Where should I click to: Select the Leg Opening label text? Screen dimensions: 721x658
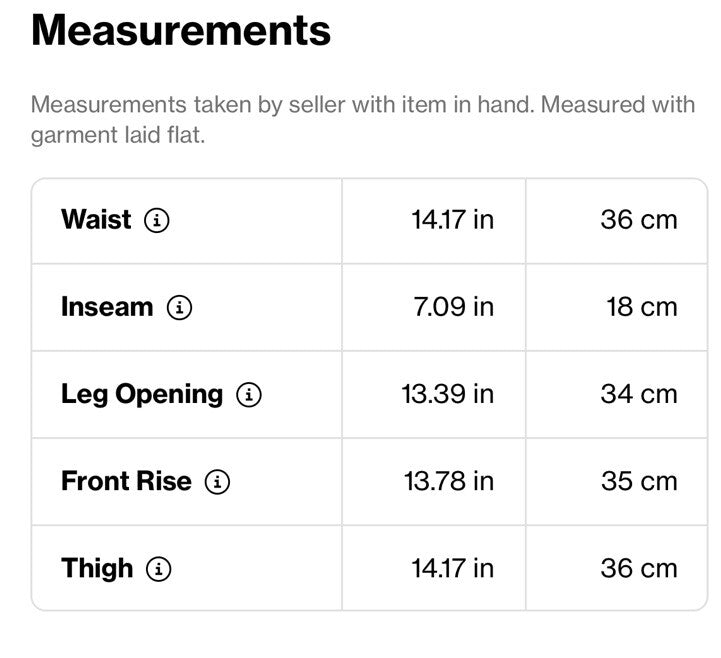[142, 395]
